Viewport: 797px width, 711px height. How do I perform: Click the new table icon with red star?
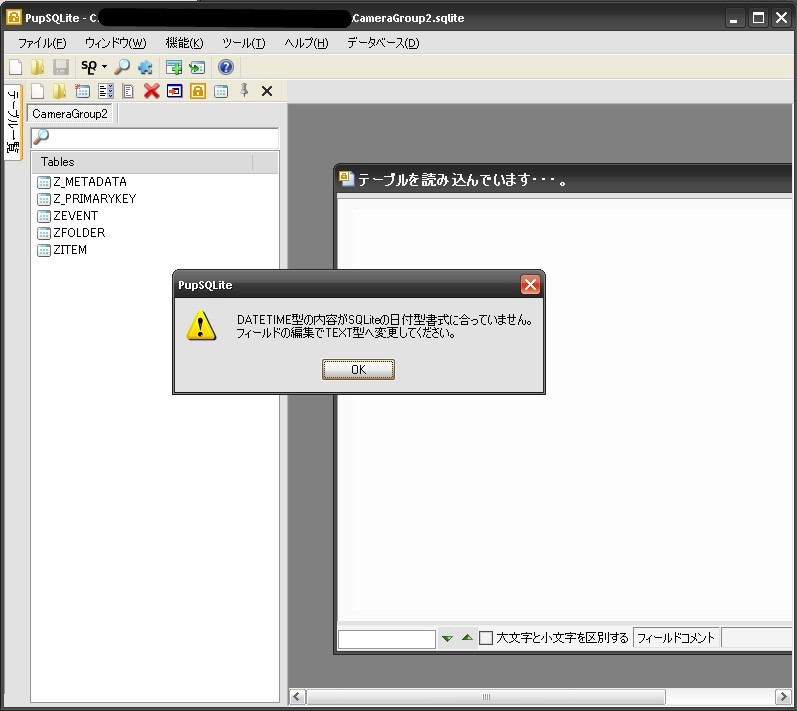(82, 91)
